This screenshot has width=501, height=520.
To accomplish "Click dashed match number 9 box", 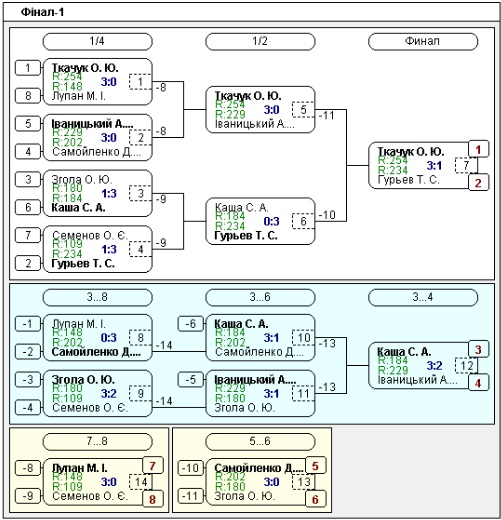I will coord(140,394).
